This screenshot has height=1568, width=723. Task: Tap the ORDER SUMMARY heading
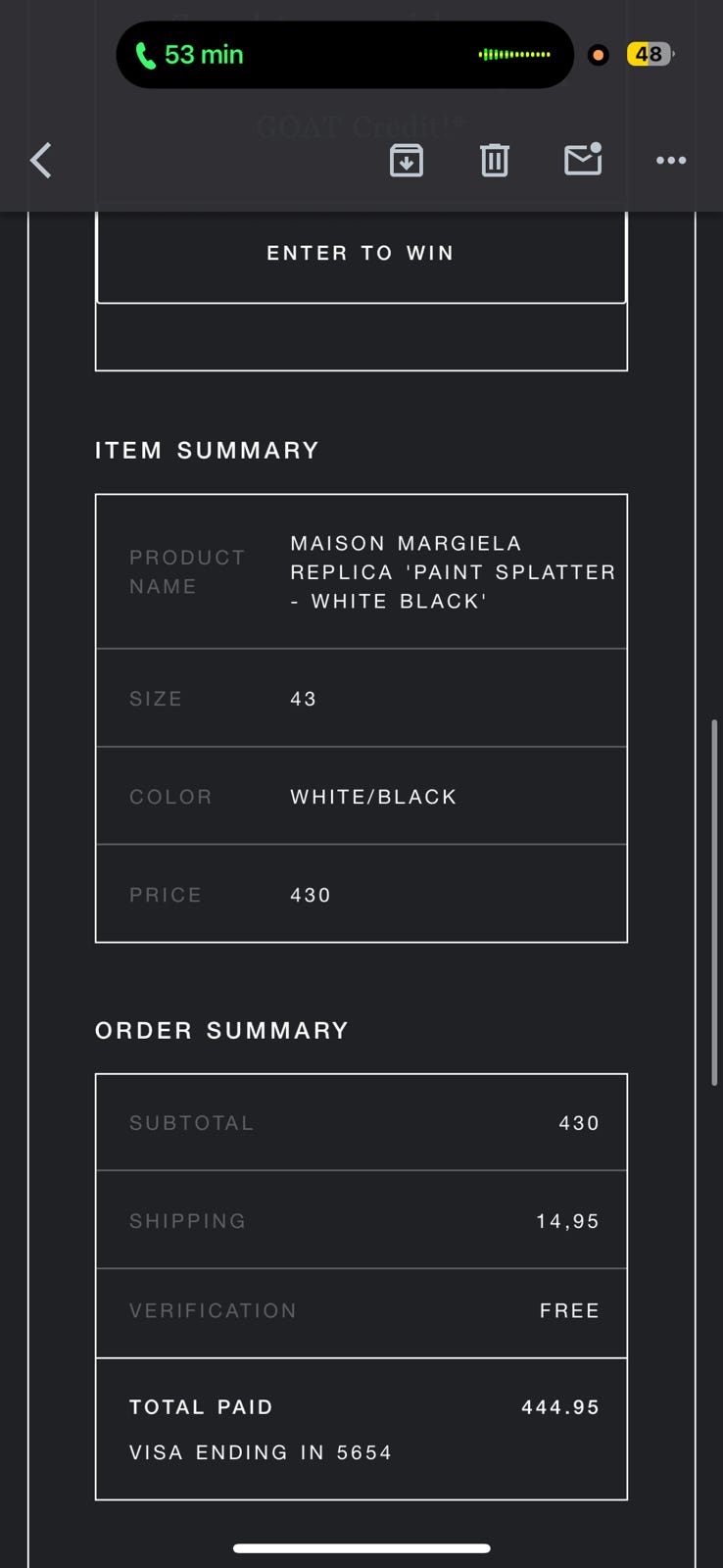[222, 1030]
